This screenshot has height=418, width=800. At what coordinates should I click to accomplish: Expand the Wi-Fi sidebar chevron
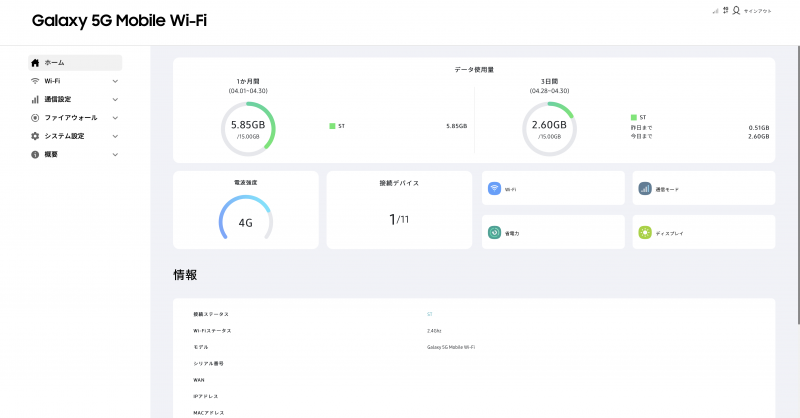click(x=115, y=81)
